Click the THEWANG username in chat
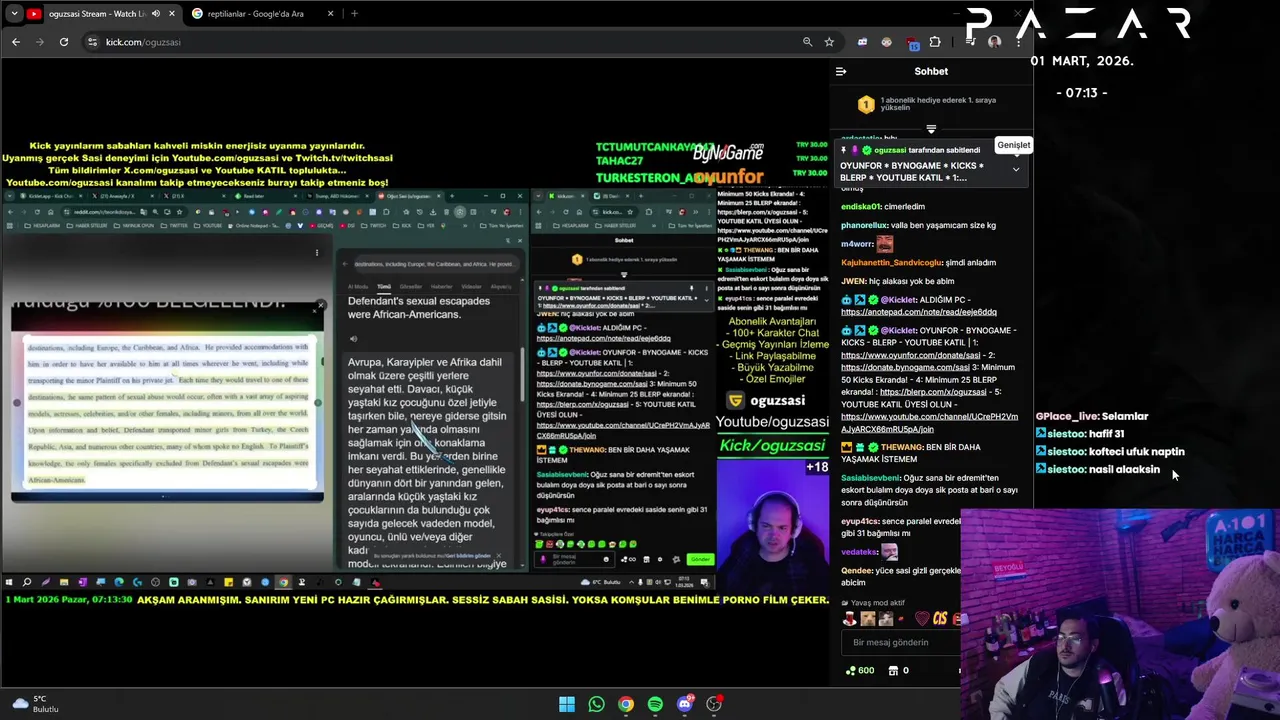Viewport: 1280px width, 720px height. coord(902,447)
